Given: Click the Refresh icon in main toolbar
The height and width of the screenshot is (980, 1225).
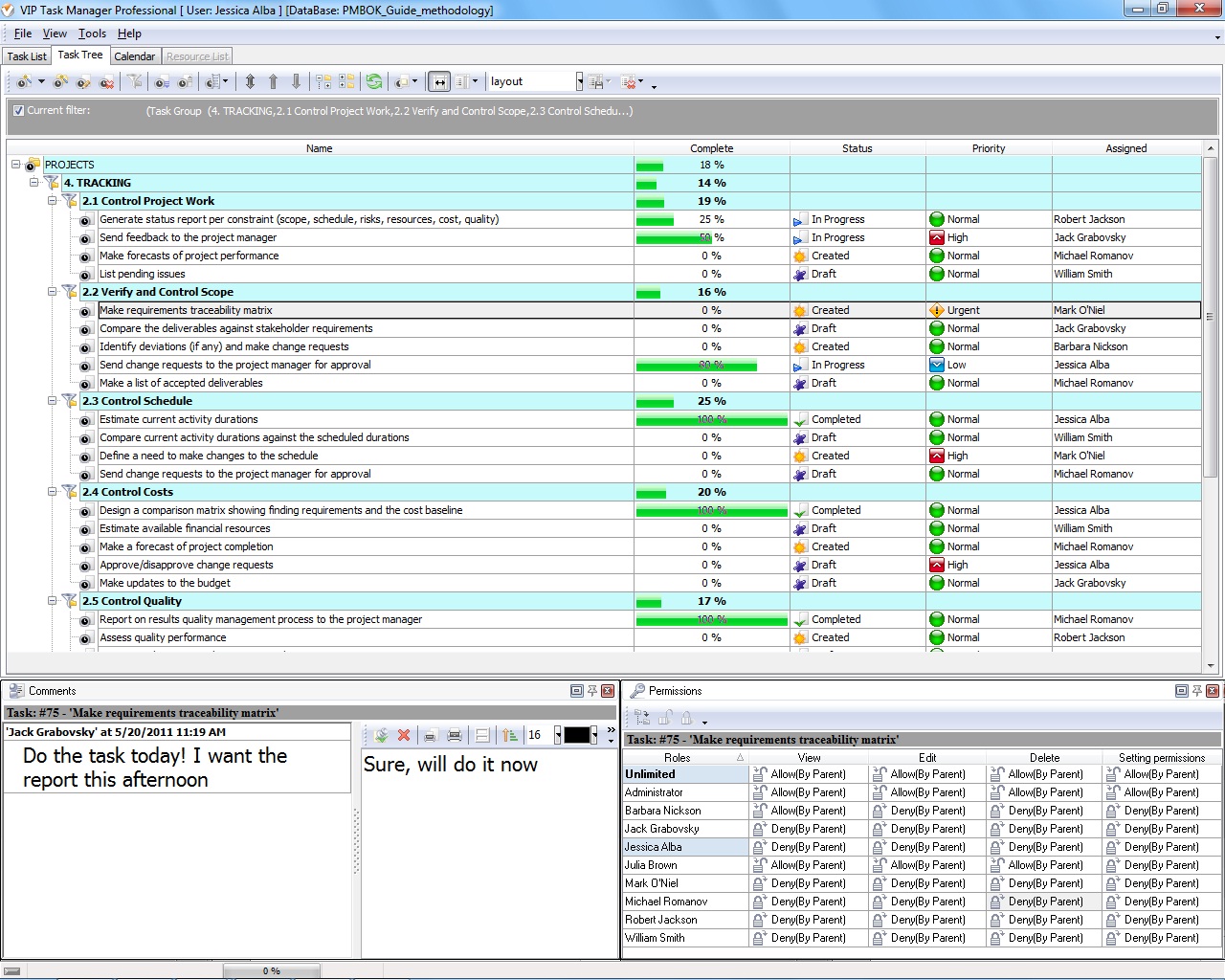Looking at the screenshot, I should [374, 82].
